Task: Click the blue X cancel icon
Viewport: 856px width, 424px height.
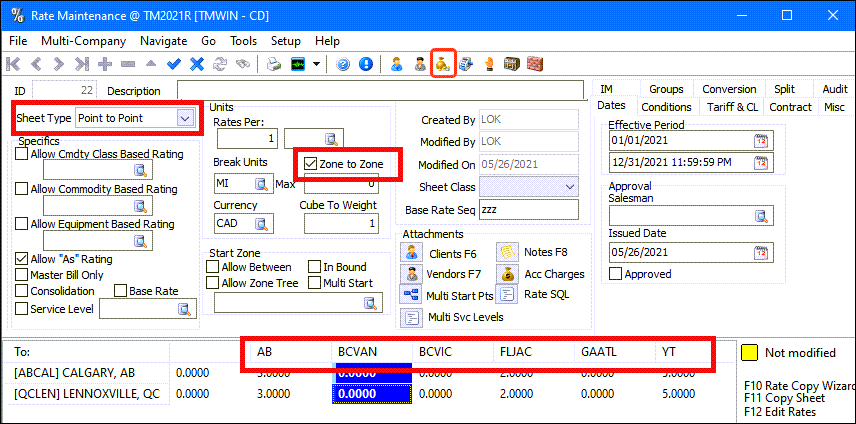Action: (196, 64)
